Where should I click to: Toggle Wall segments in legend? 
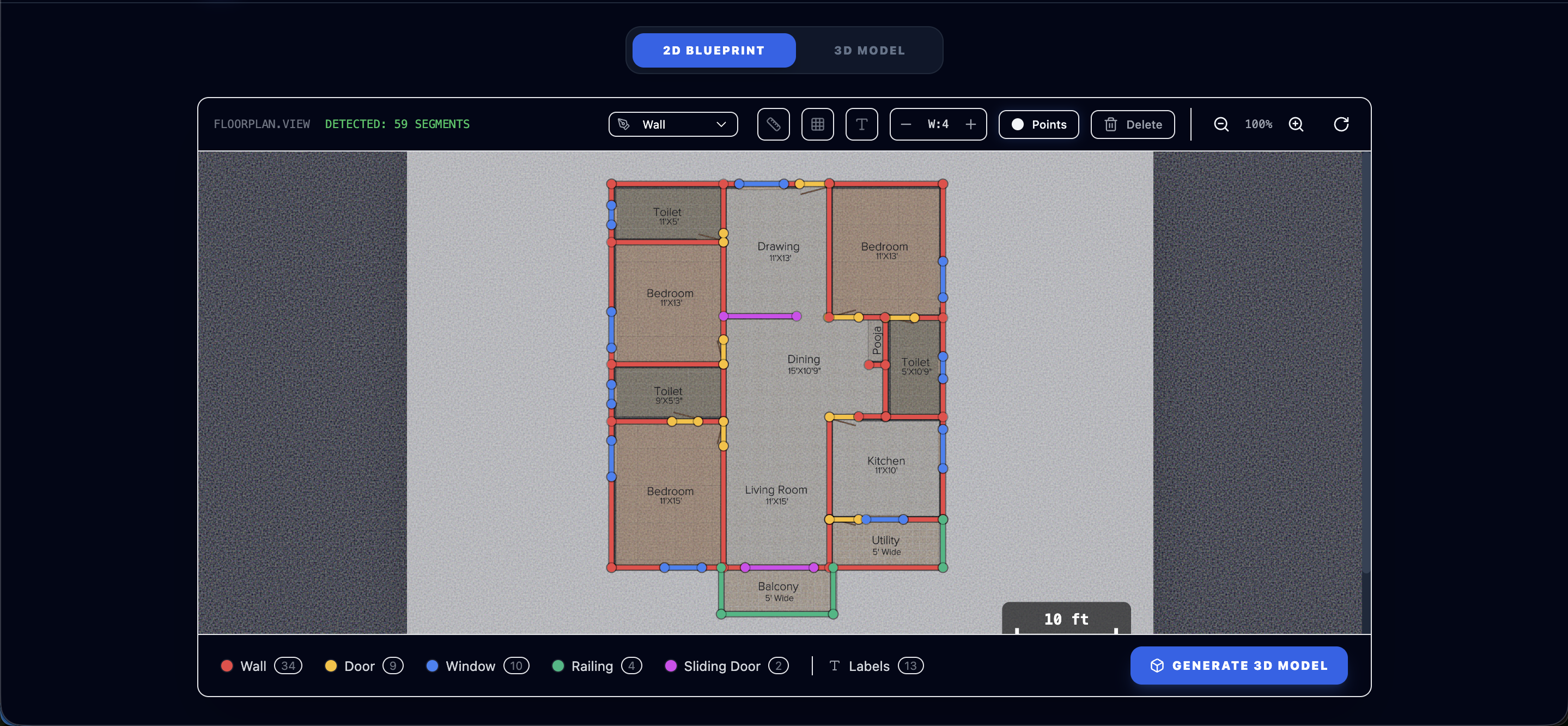253,665
